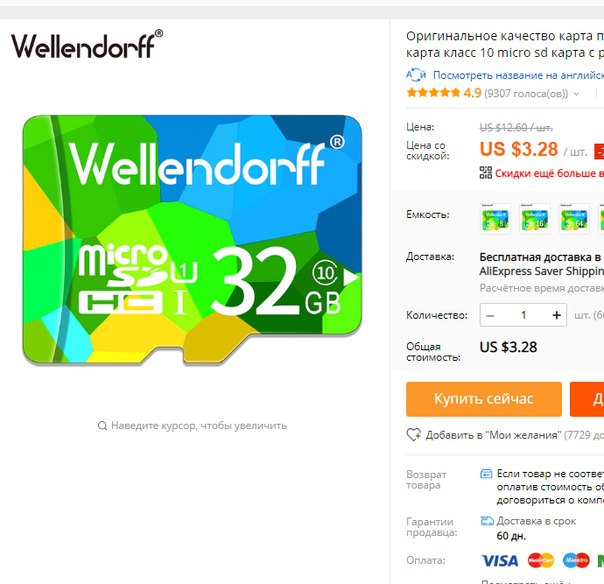The height and width of the screenshot is (584, 604).
Task: Click the Купить сейчас button
Action: click(x=484, y=399)
